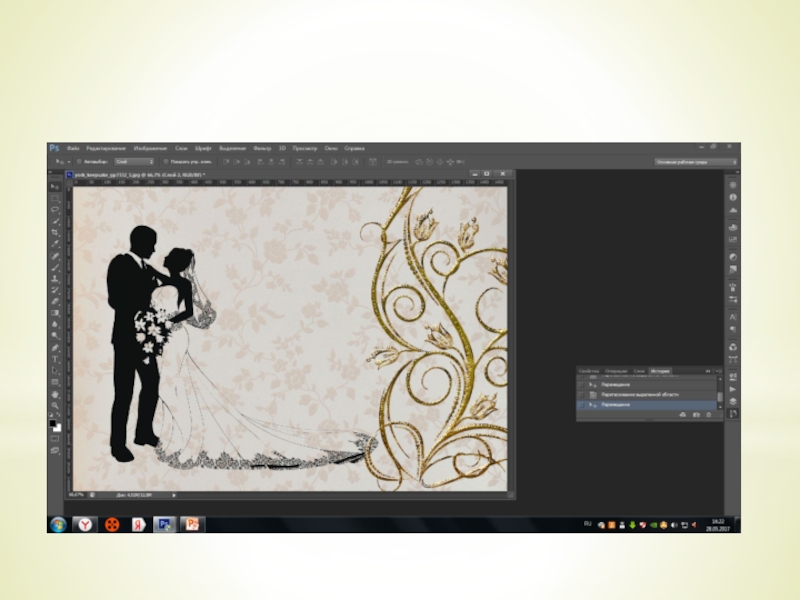Open the Windows Start button
The image size is (800, 600).
tap(58, 524)
